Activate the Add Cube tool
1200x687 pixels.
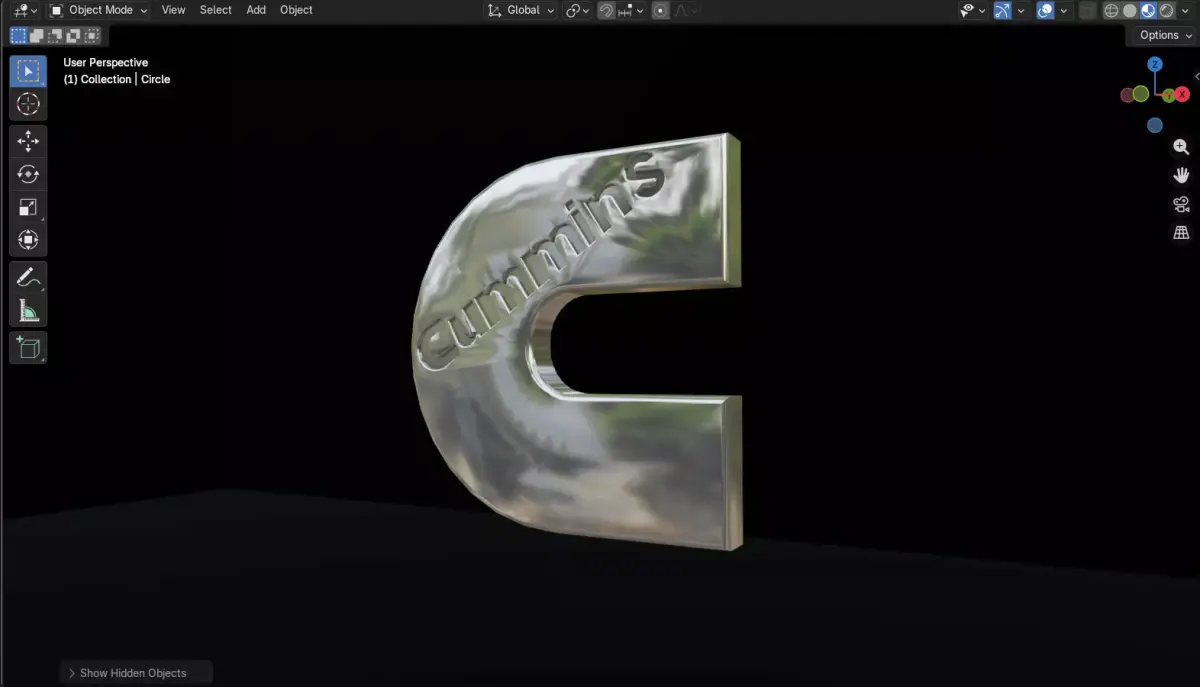point(28,347)
